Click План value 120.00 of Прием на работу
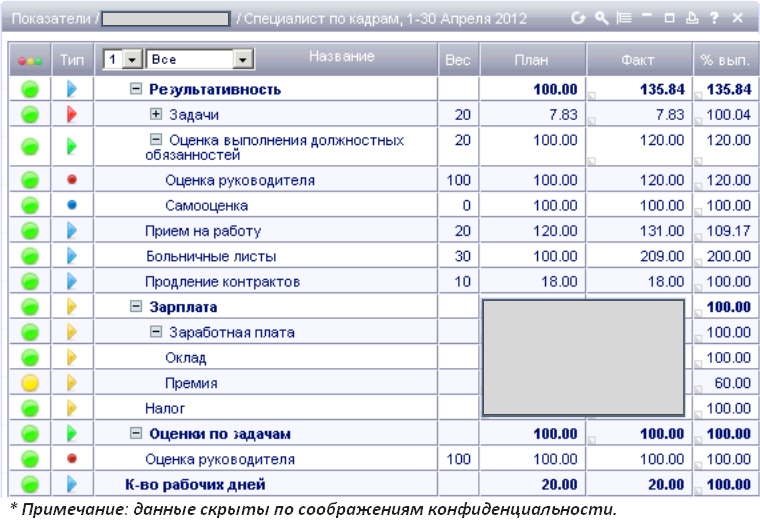 (x=555, y=231)
